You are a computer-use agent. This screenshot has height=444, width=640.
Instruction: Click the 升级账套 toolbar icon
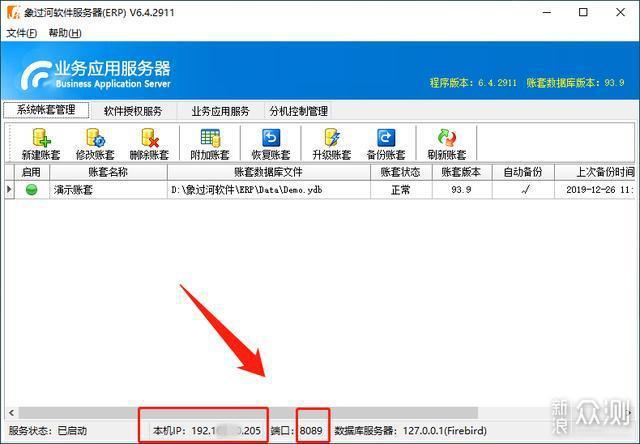[332, 138]
